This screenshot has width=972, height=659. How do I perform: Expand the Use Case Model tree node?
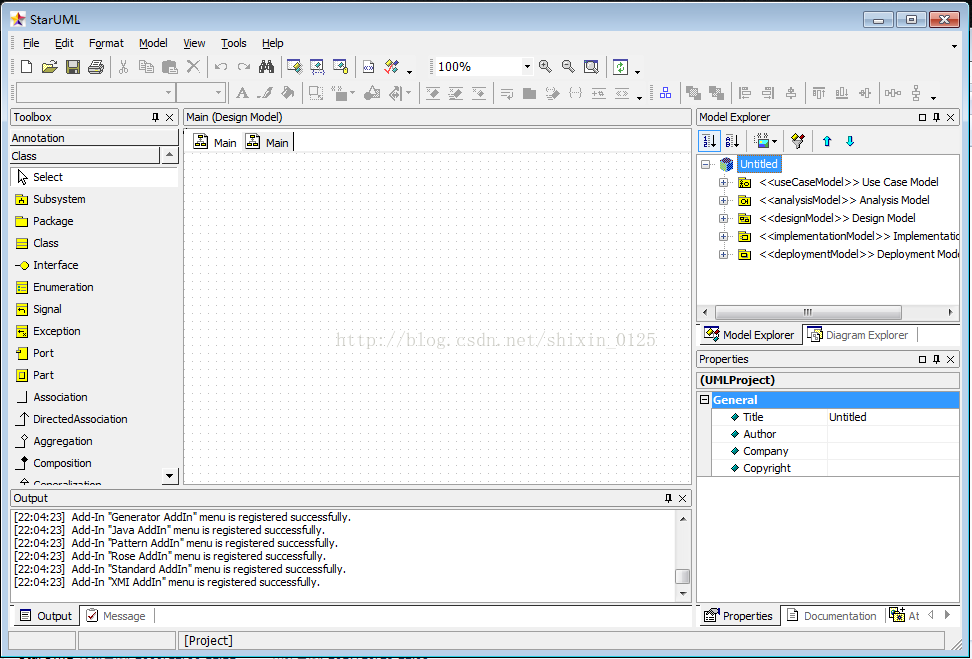tap(723, 182)
